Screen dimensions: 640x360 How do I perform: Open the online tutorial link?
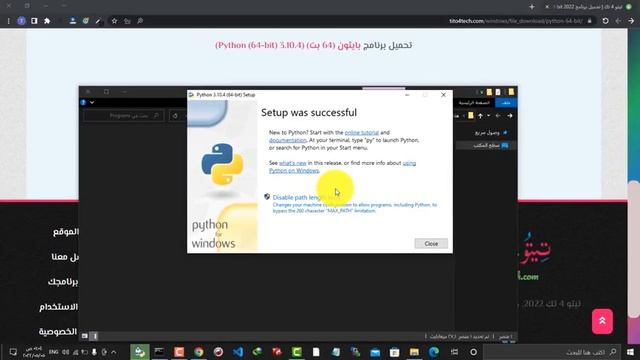362,133
